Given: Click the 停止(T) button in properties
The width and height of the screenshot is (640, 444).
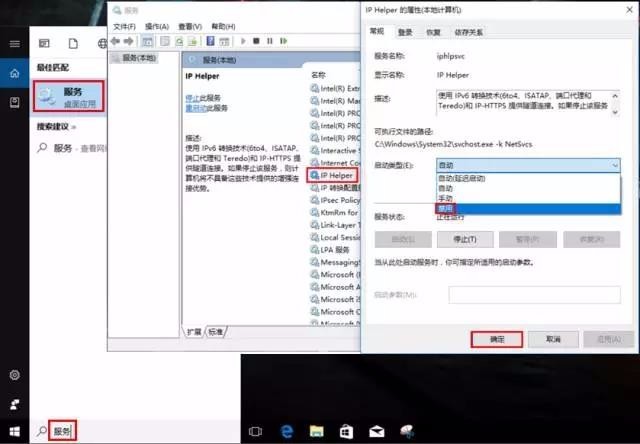Looking at the screenshot, I should click(x=465, y=240).
